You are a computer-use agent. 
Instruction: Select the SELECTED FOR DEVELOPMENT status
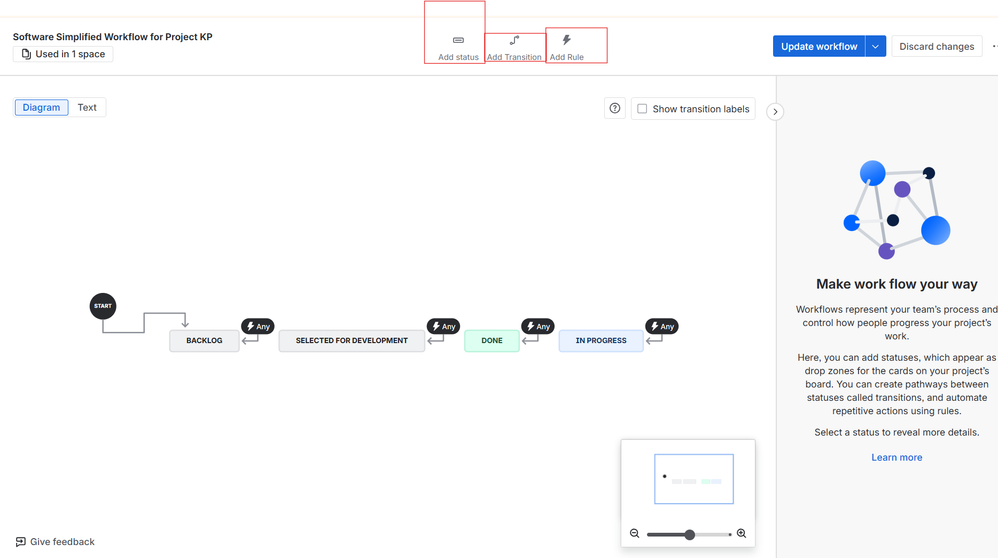351,340
